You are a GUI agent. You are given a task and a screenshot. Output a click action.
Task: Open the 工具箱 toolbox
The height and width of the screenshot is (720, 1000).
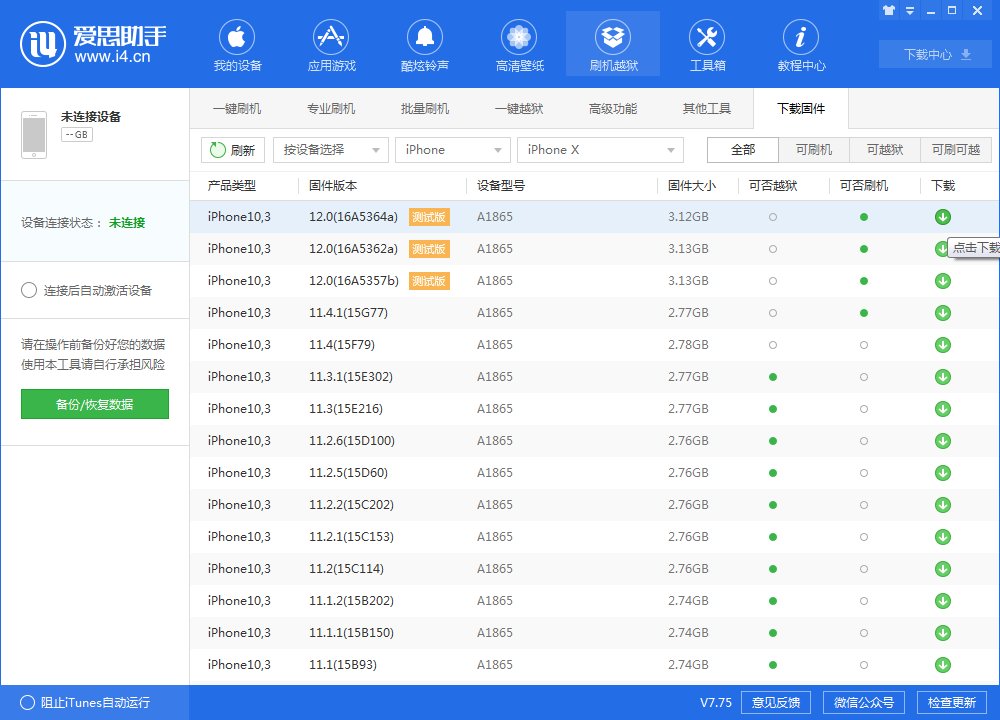coord(706,43)
